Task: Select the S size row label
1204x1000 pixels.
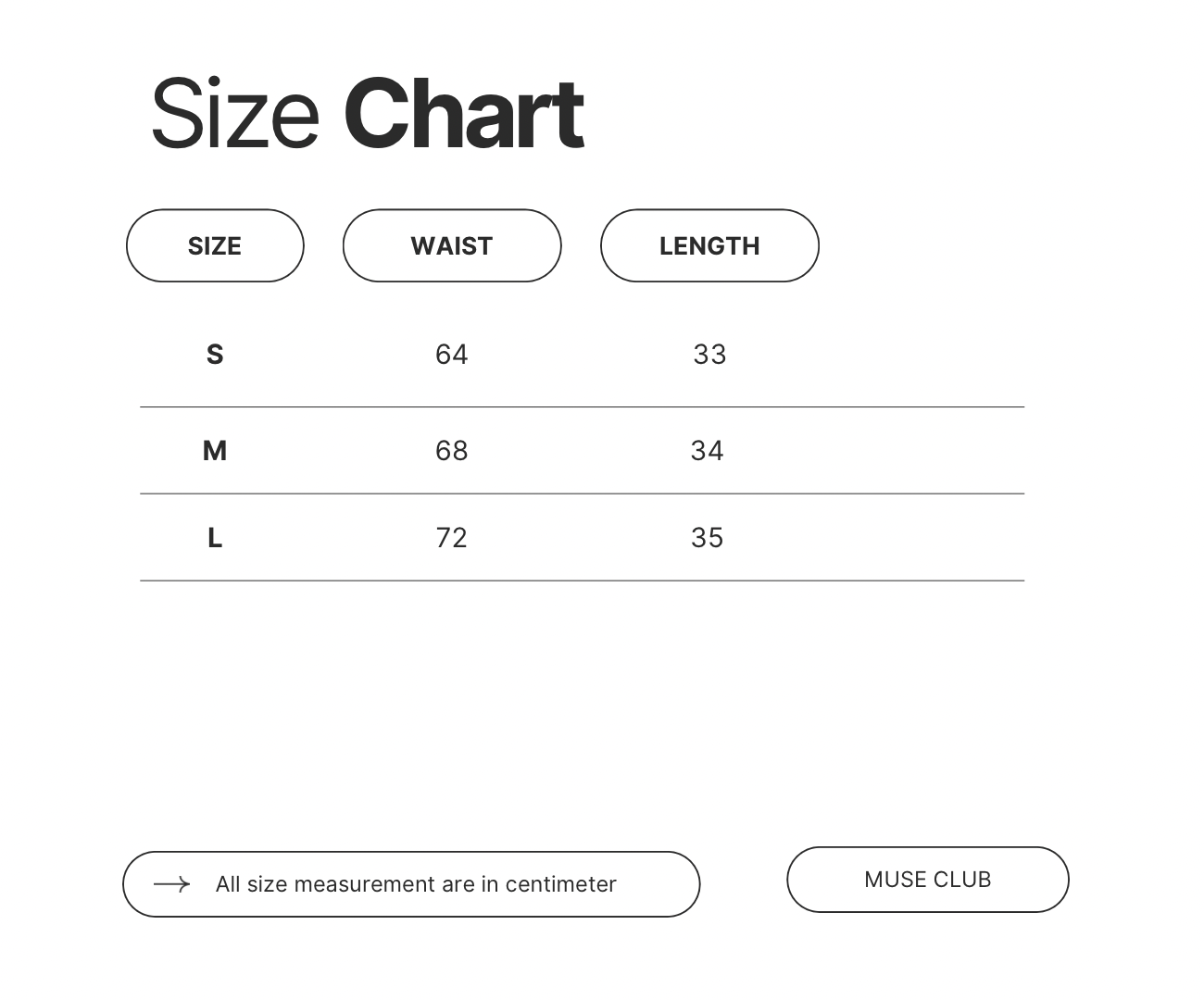Action: coord(215,355)
